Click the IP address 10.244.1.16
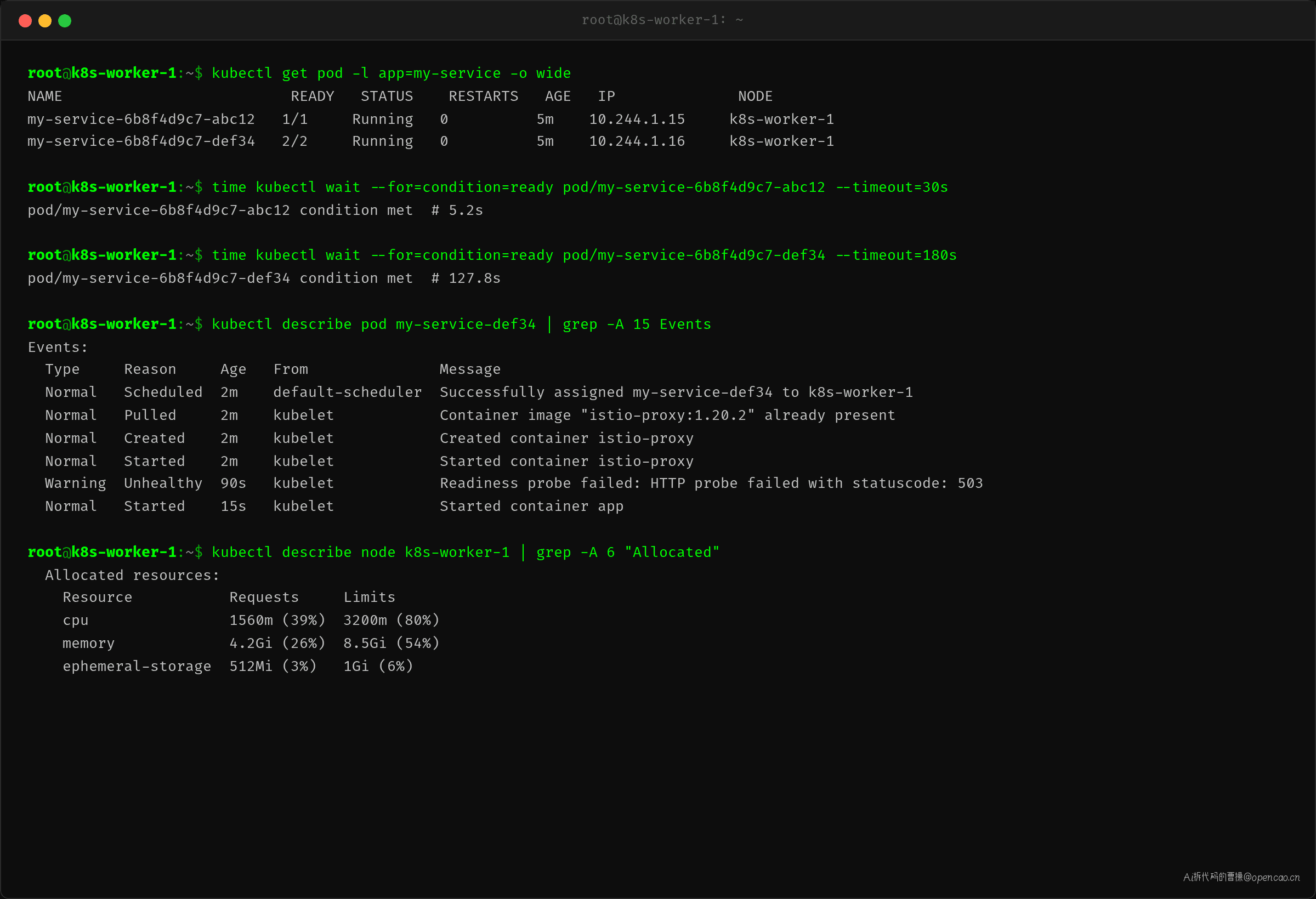The width and height of the screenshot is (1316, 899). (637, 141)
